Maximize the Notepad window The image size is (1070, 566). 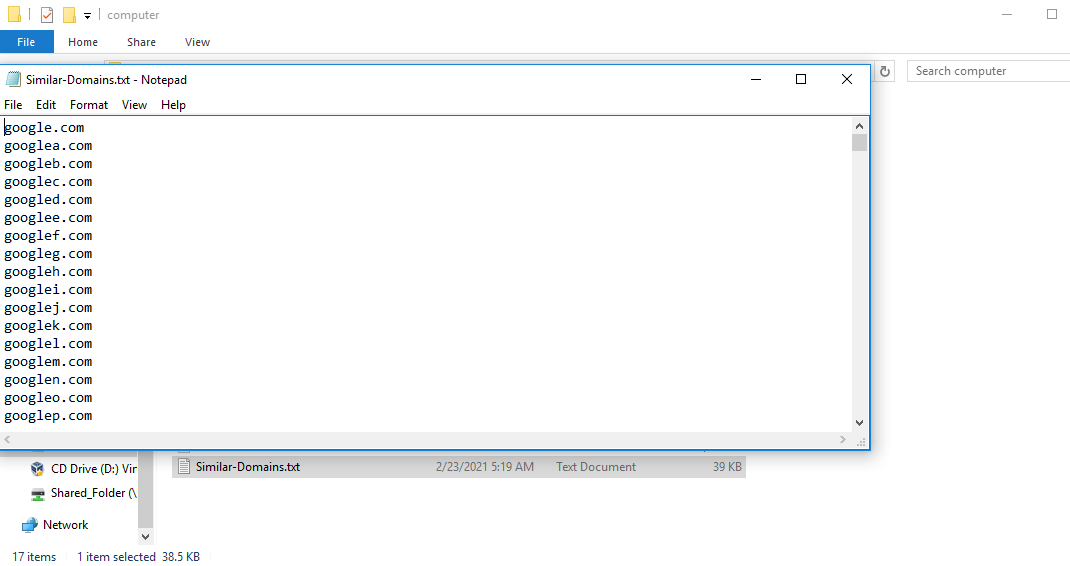pos(801,79)
